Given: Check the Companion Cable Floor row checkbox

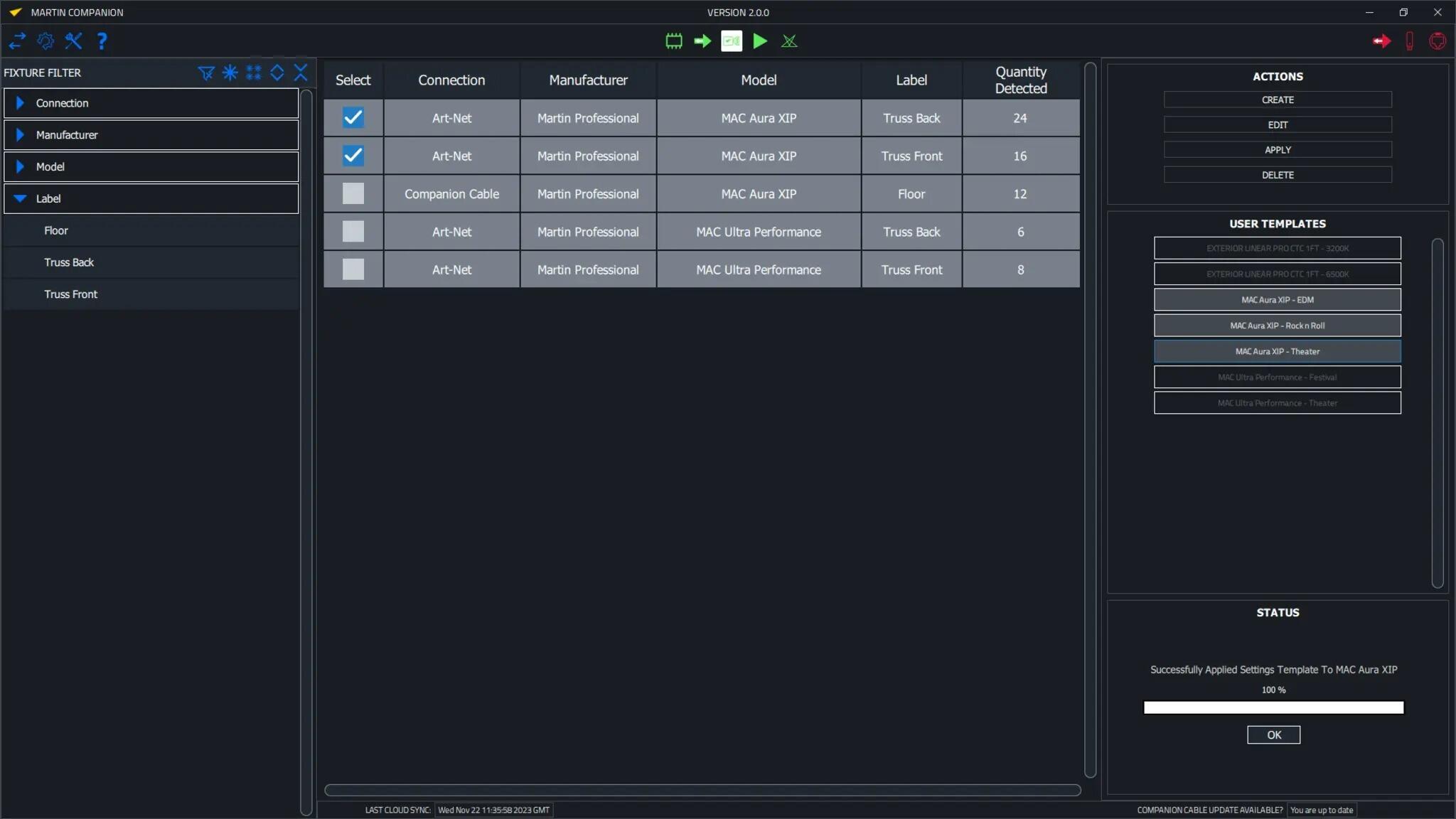Looking at the screenshot, I should 353,193.
